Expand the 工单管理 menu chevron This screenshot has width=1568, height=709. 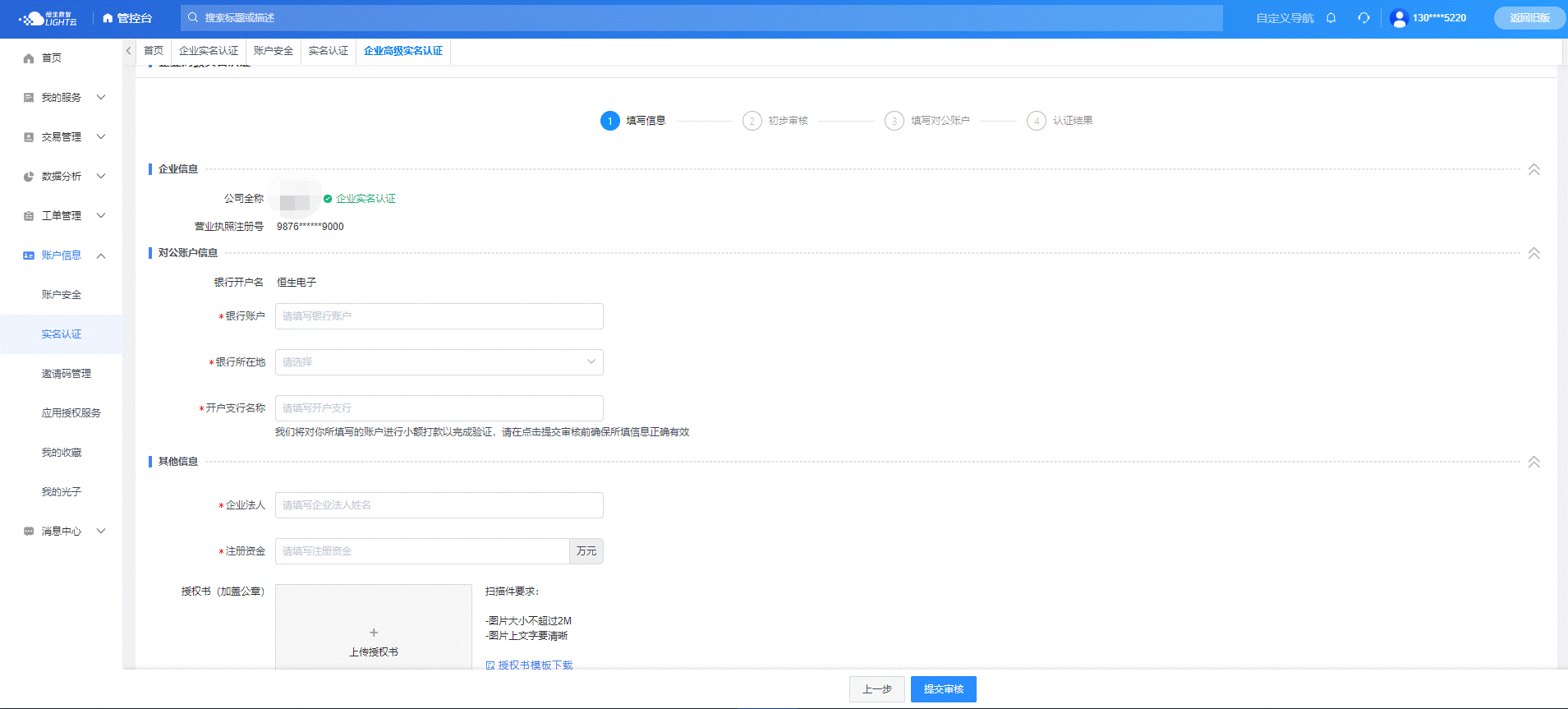(101, 215)
